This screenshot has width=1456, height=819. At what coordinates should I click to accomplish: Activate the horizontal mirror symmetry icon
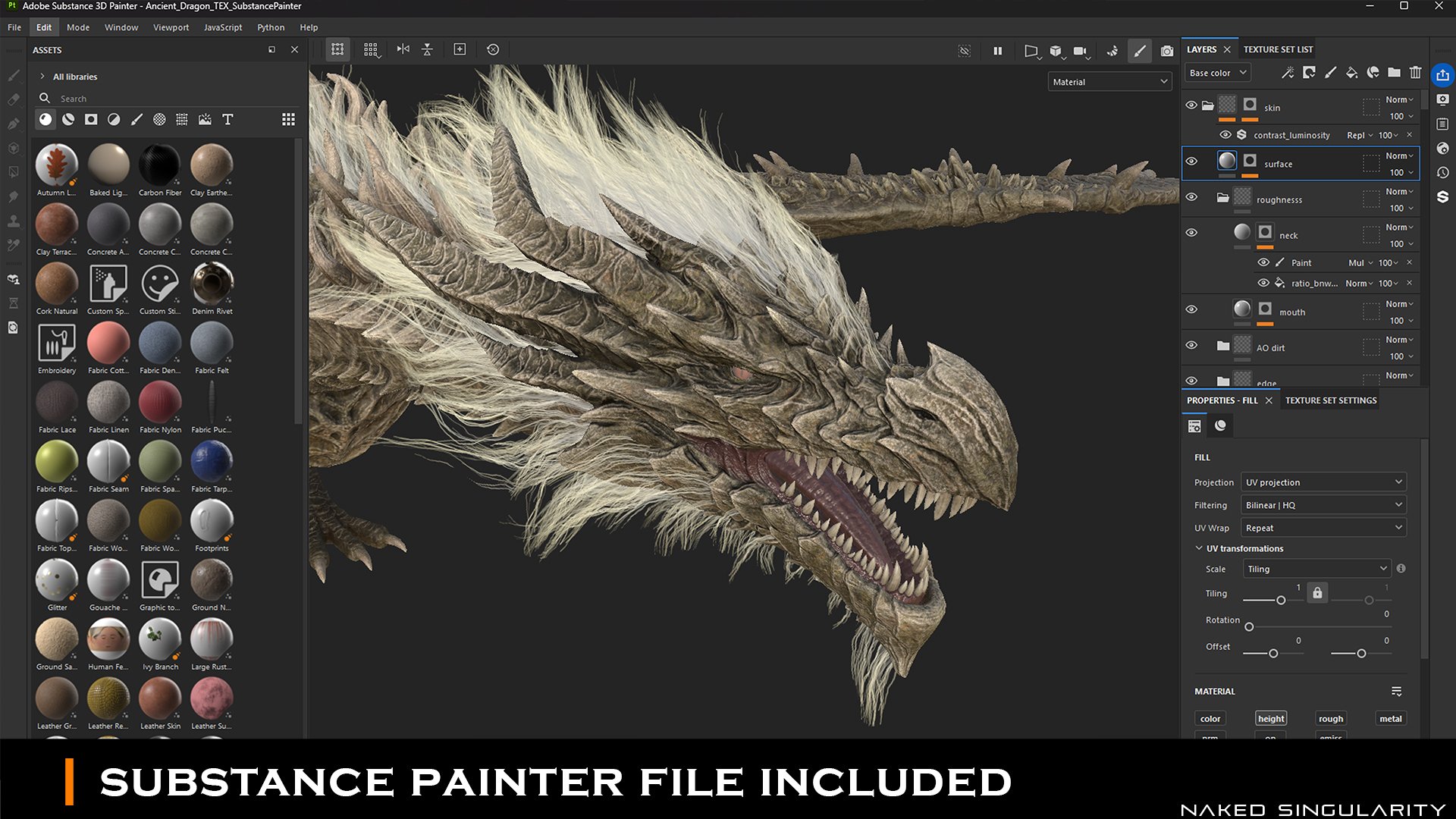403,49
